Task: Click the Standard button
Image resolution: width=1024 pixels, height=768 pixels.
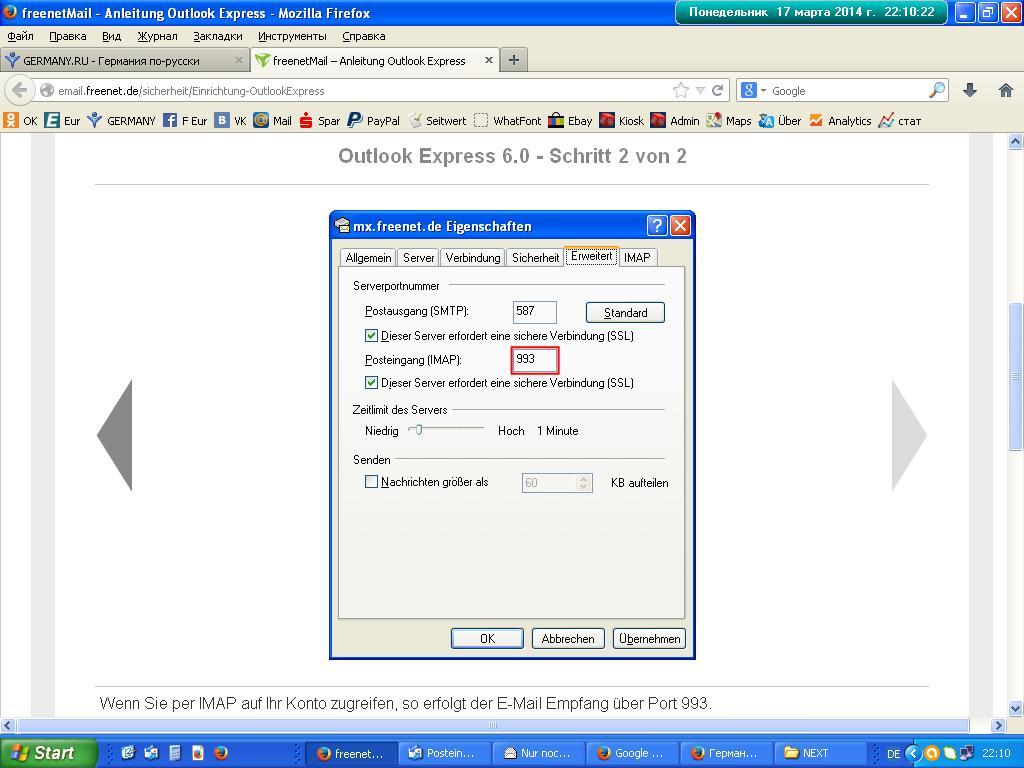Action: pyautogui.click(x=625, y=313)
